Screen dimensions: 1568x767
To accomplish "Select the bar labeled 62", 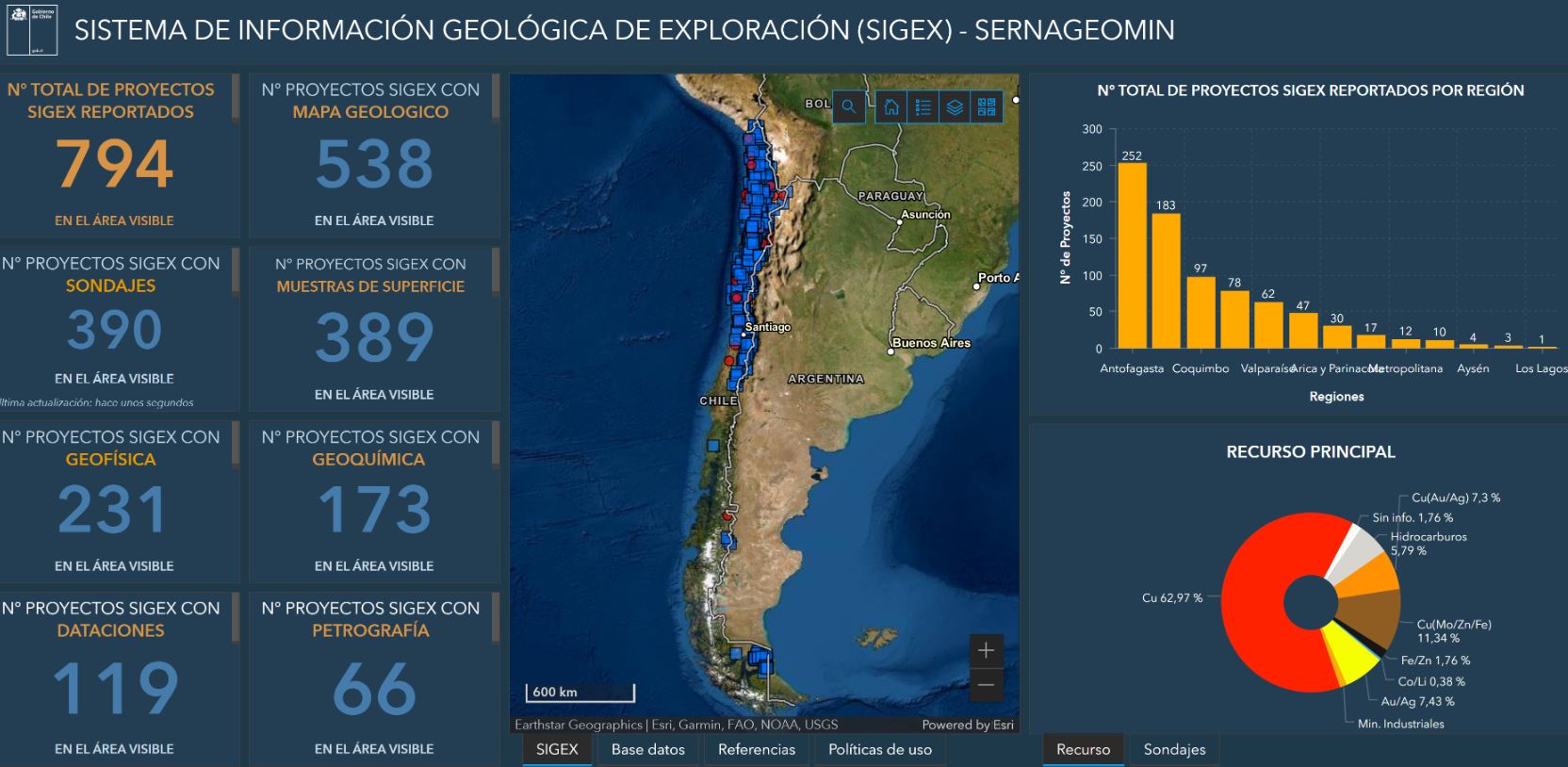I will coord(1268,325).
